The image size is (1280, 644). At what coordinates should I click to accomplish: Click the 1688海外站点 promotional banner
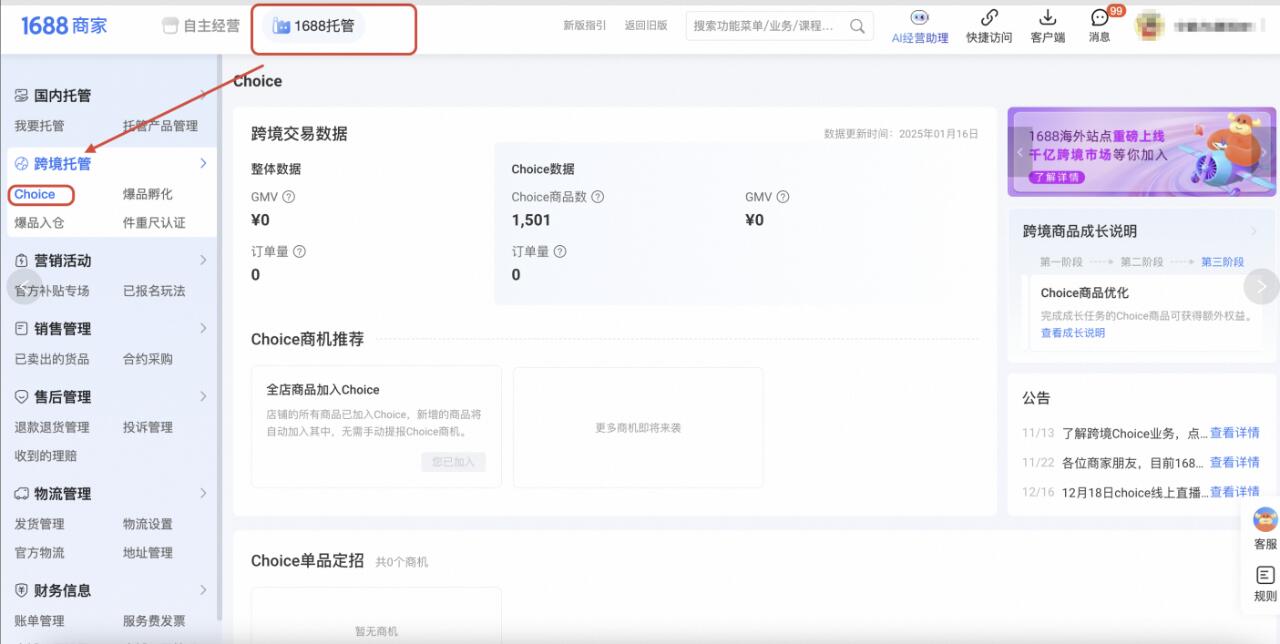[x=1142, y=152]
